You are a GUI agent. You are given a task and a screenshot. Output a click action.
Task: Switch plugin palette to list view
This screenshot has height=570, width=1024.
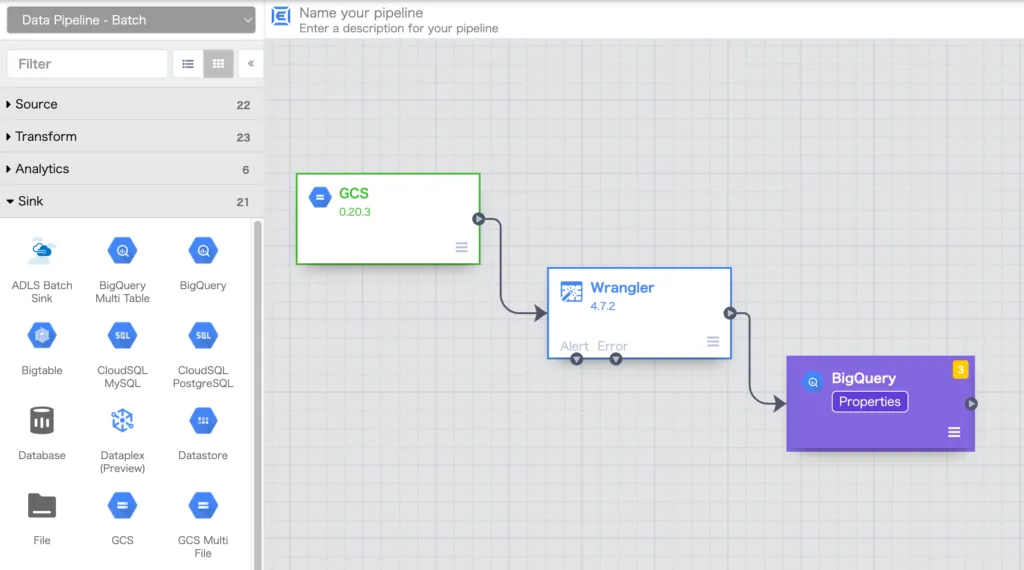(x=188, y=64)
